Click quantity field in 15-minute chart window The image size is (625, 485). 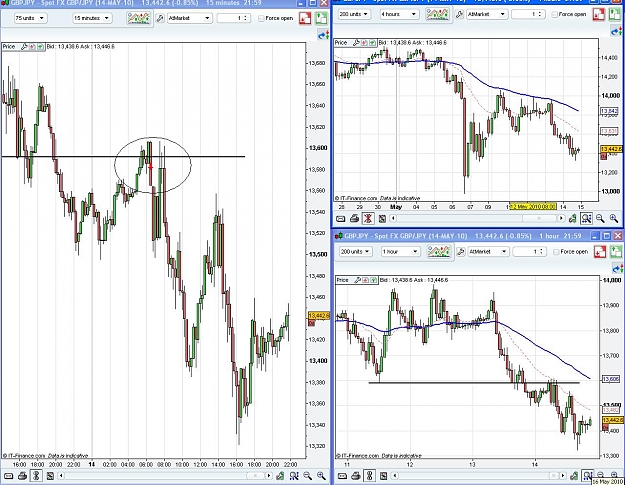[230, 18]
